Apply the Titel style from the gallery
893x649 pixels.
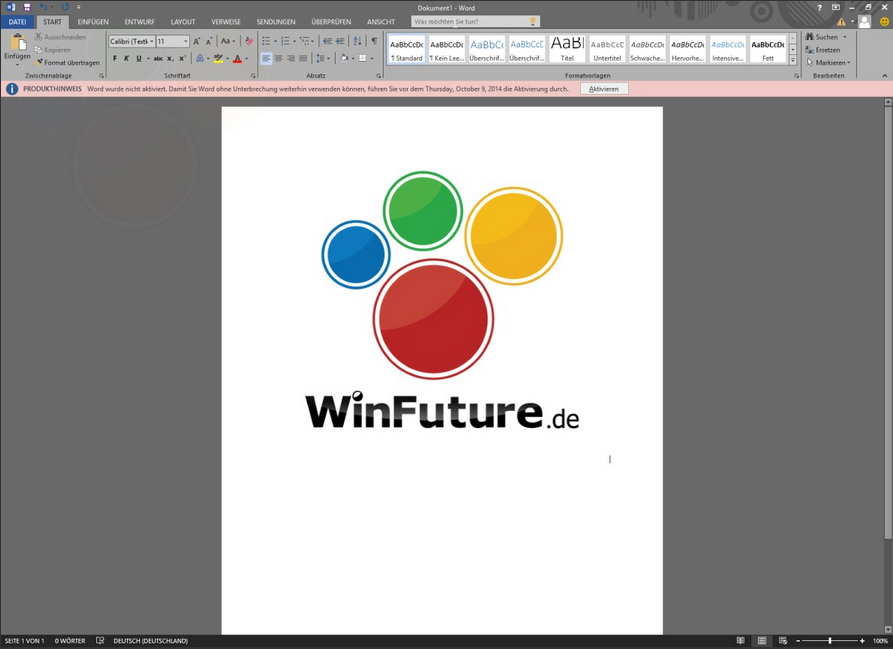click(567, 48)
